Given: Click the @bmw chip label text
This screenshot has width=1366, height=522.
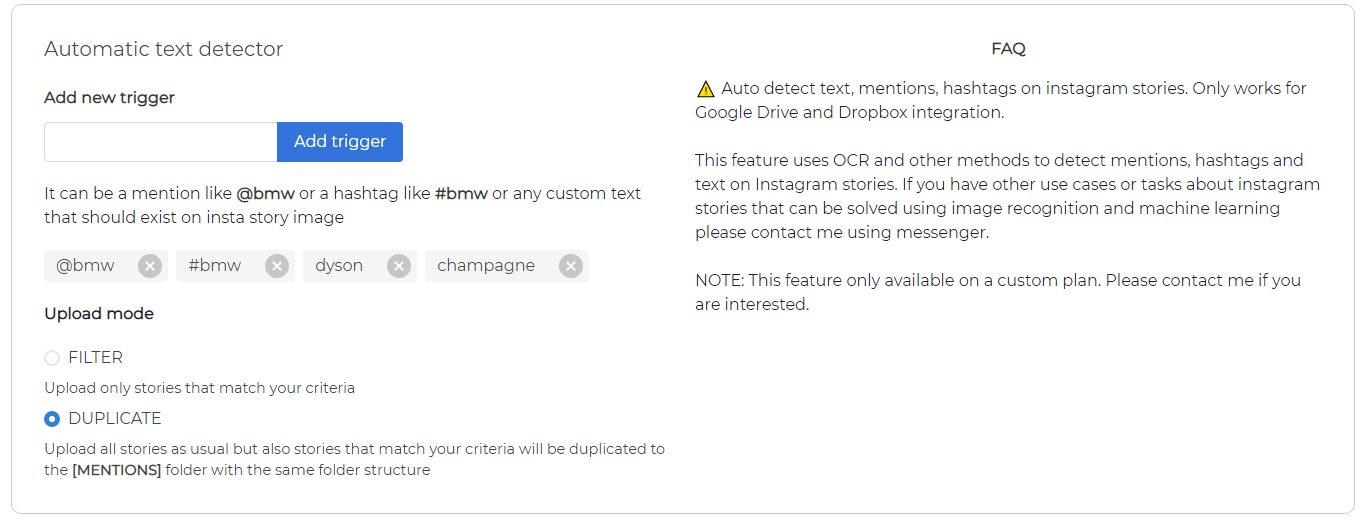Looking at the screenshot, I should pos(85,266).
